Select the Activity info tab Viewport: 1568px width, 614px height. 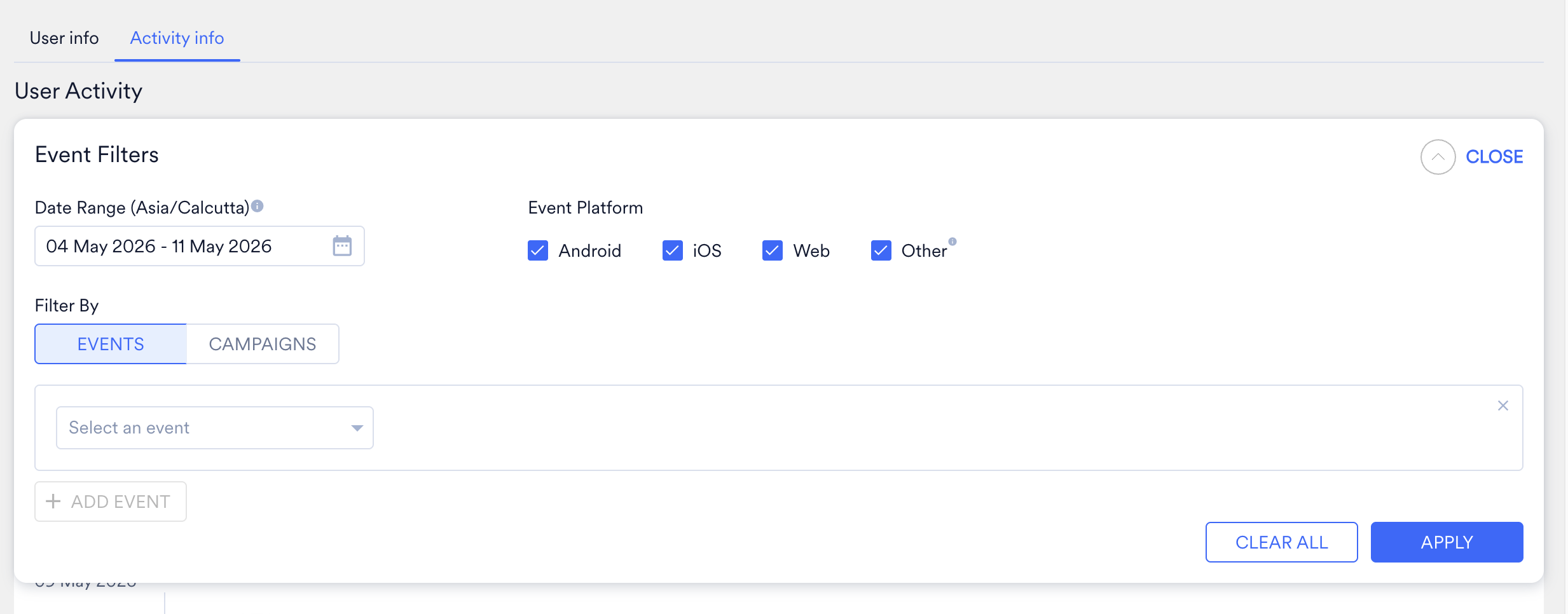click(177, 38)
